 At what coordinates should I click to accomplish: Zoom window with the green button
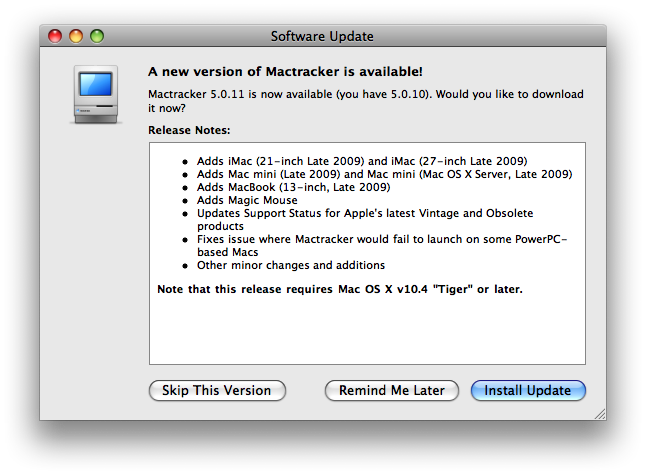[x=97, y=36]
